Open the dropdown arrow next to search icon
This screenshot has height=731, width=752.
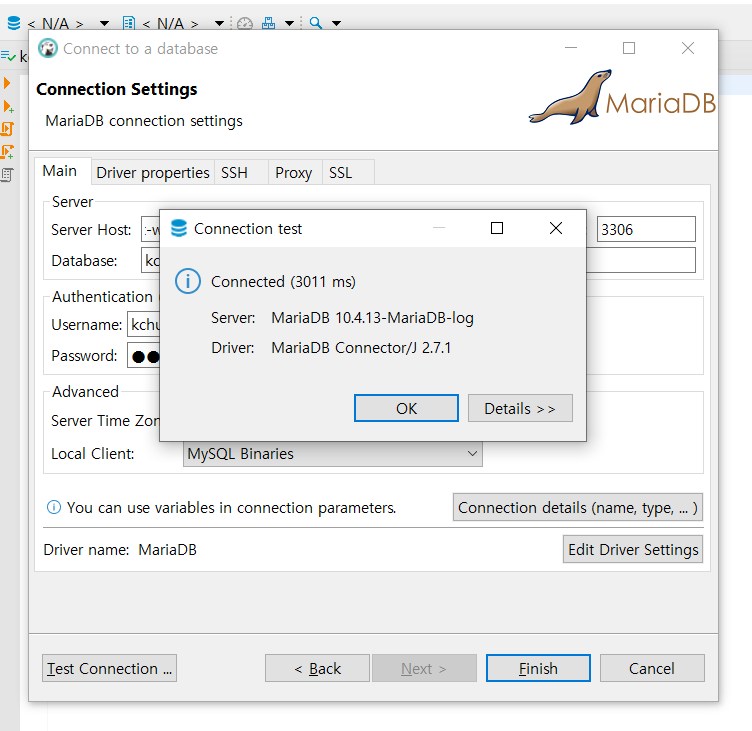pyautogui.click(x=337, y=23)
